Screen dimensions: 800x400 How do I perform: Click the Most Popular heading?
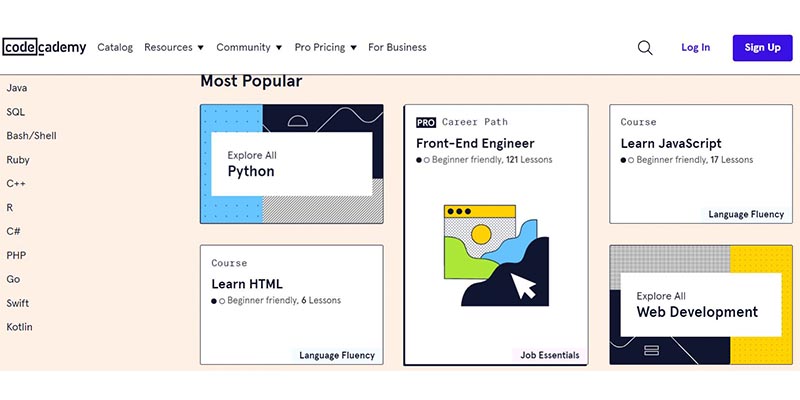[251, 81]
